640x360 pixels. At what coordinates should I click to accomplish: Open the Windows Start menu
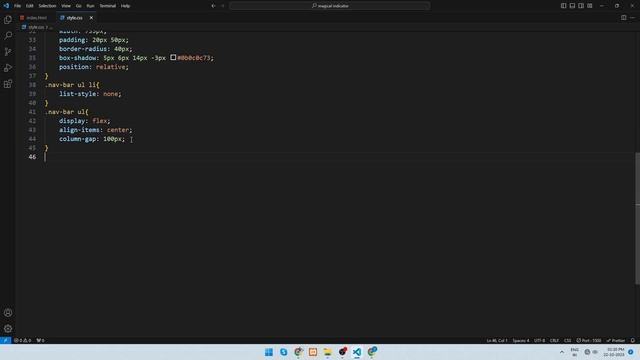(x=269, y=352)
